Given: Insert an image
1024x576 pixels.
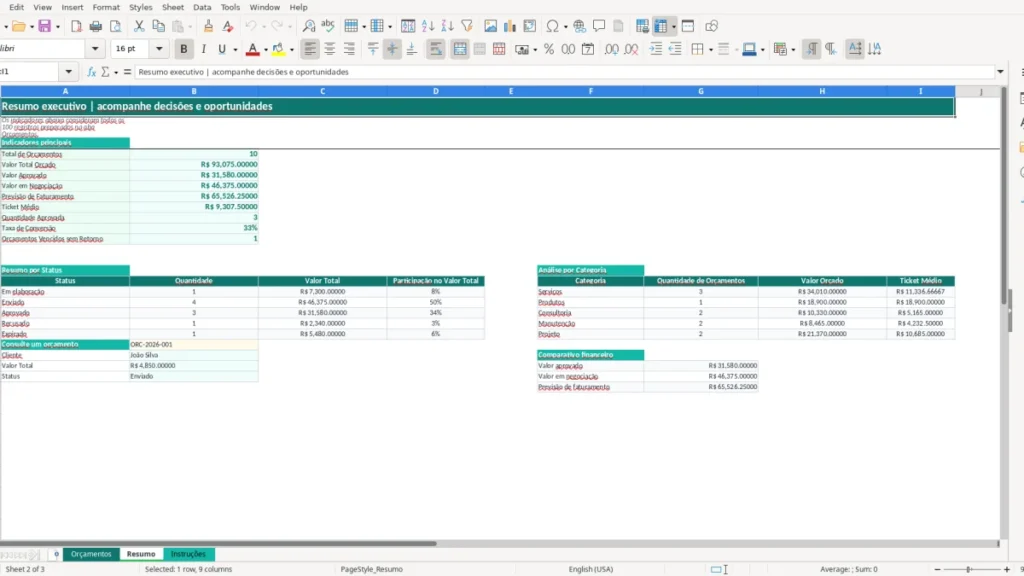Looking at the screenshot, I should tap(490, 26).
